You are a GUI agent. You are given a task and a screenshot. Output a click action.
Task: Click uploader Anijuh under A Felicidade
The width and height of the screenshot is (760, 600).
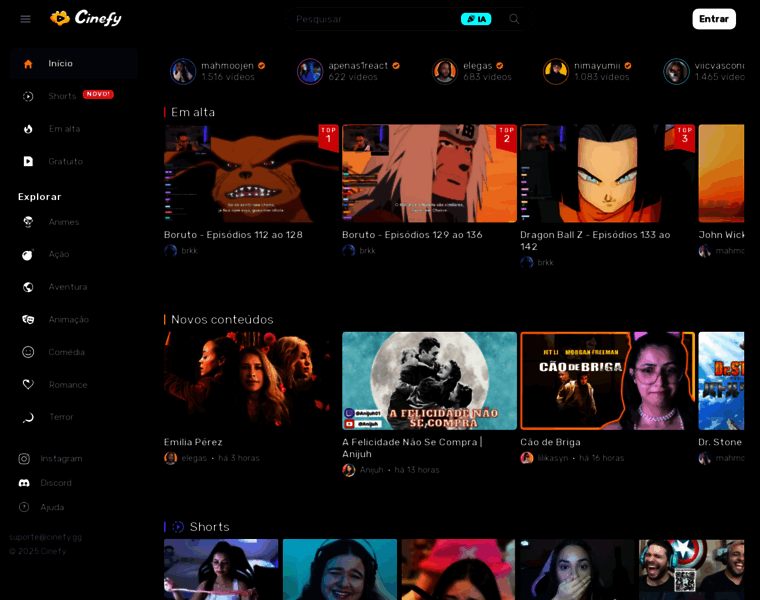371,470
